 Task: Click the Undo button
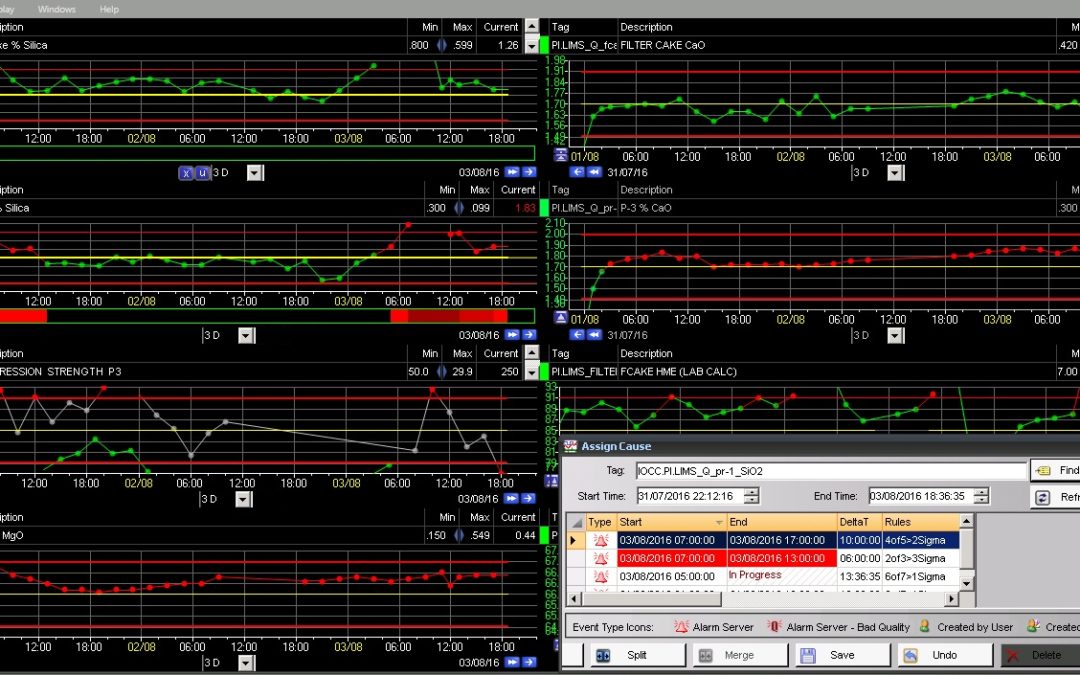pyautogui.click(x=945, y=655)
